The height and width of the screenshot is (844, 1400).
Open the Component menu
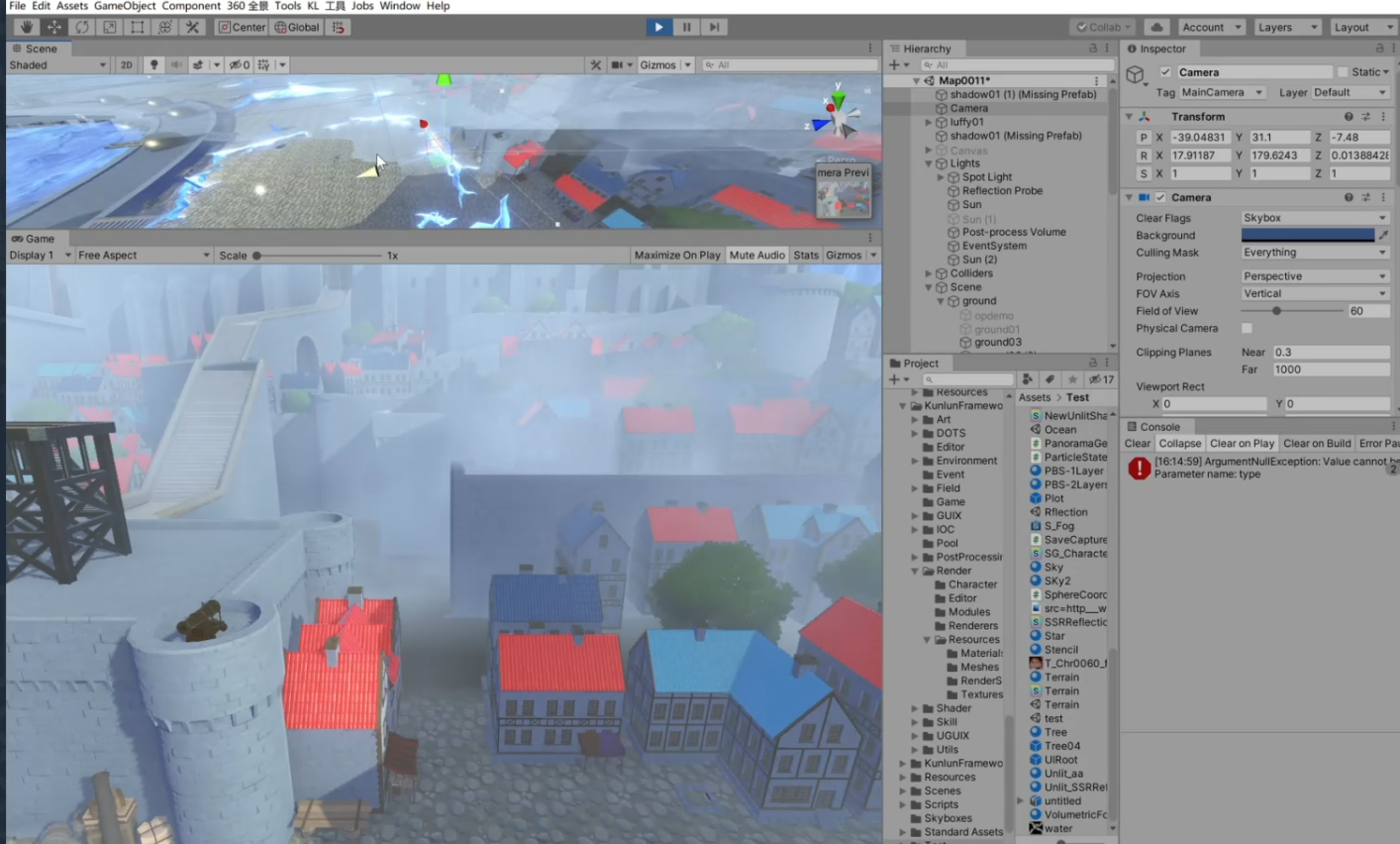(191, 6)
